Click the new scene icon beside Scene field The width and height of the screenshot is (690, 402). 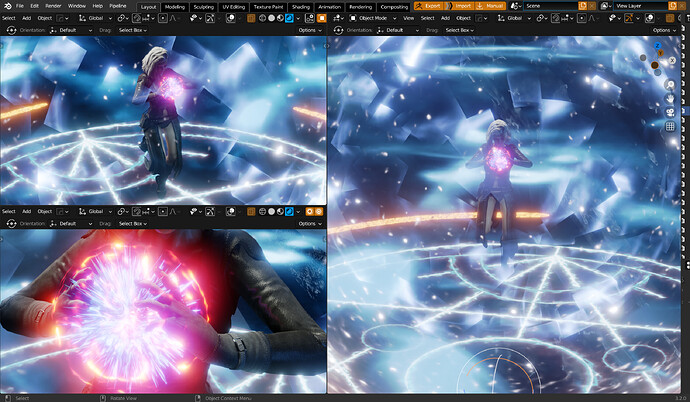(582, 6)
